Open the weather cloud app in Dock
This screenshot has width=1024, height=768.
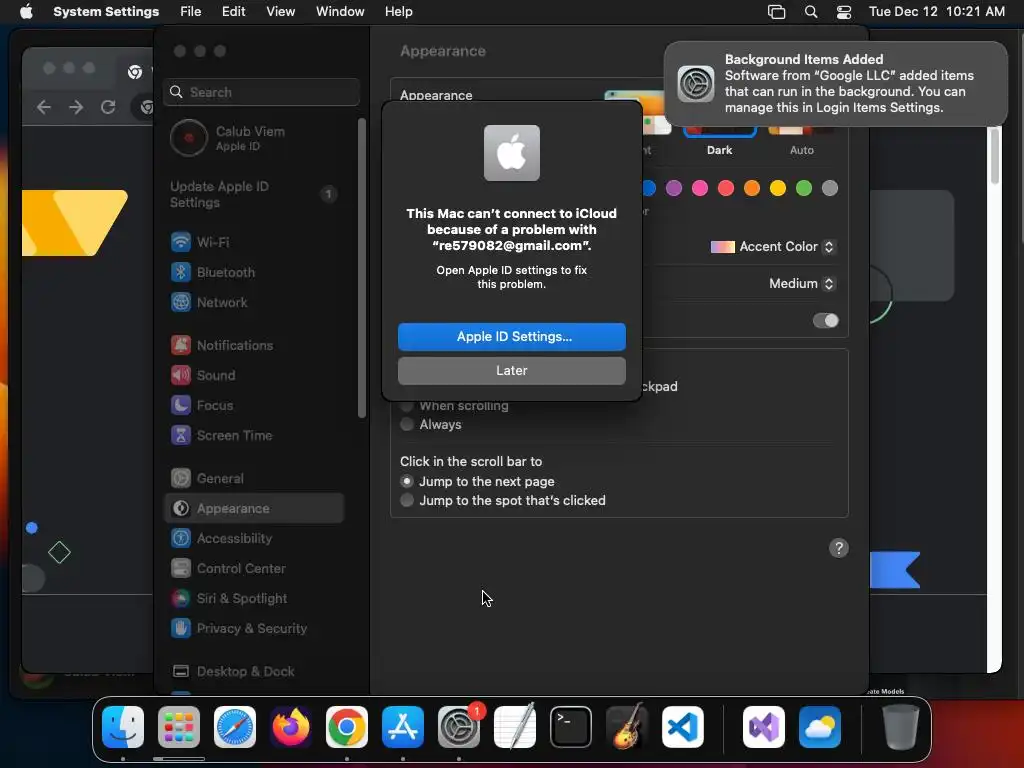coord(820,727)
